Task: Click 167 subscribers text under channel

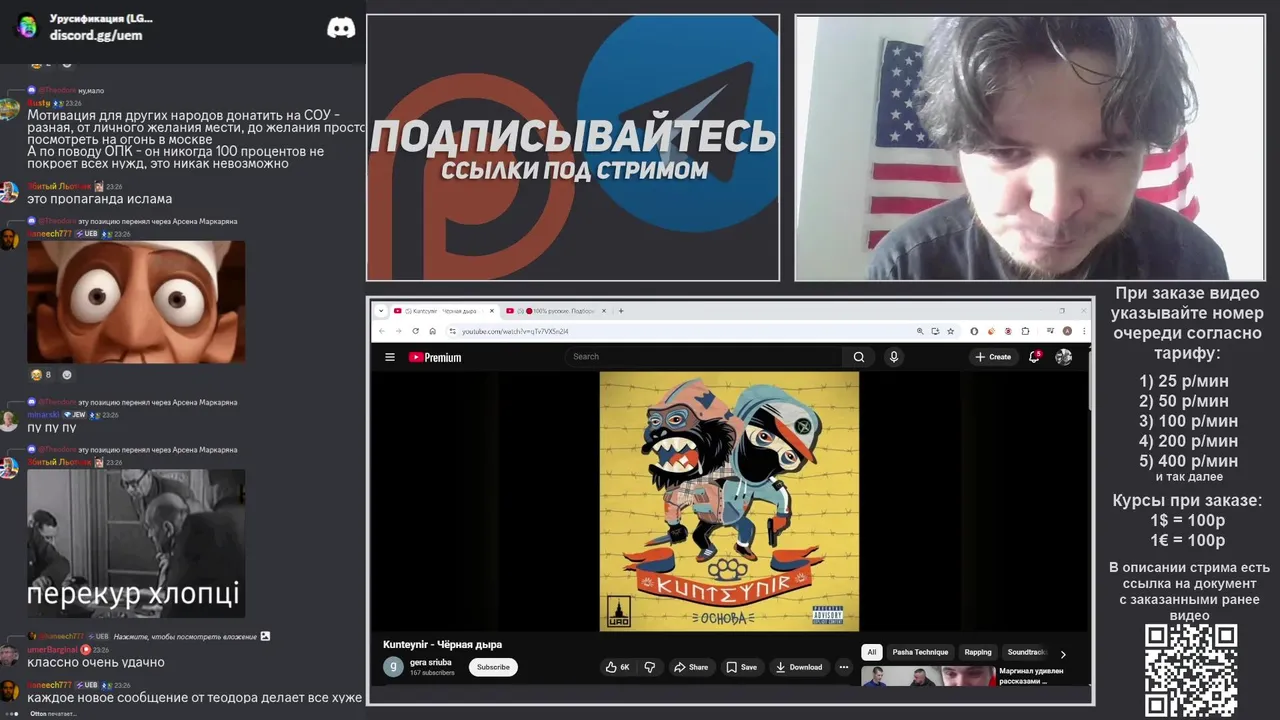Action: pos(432,673)
